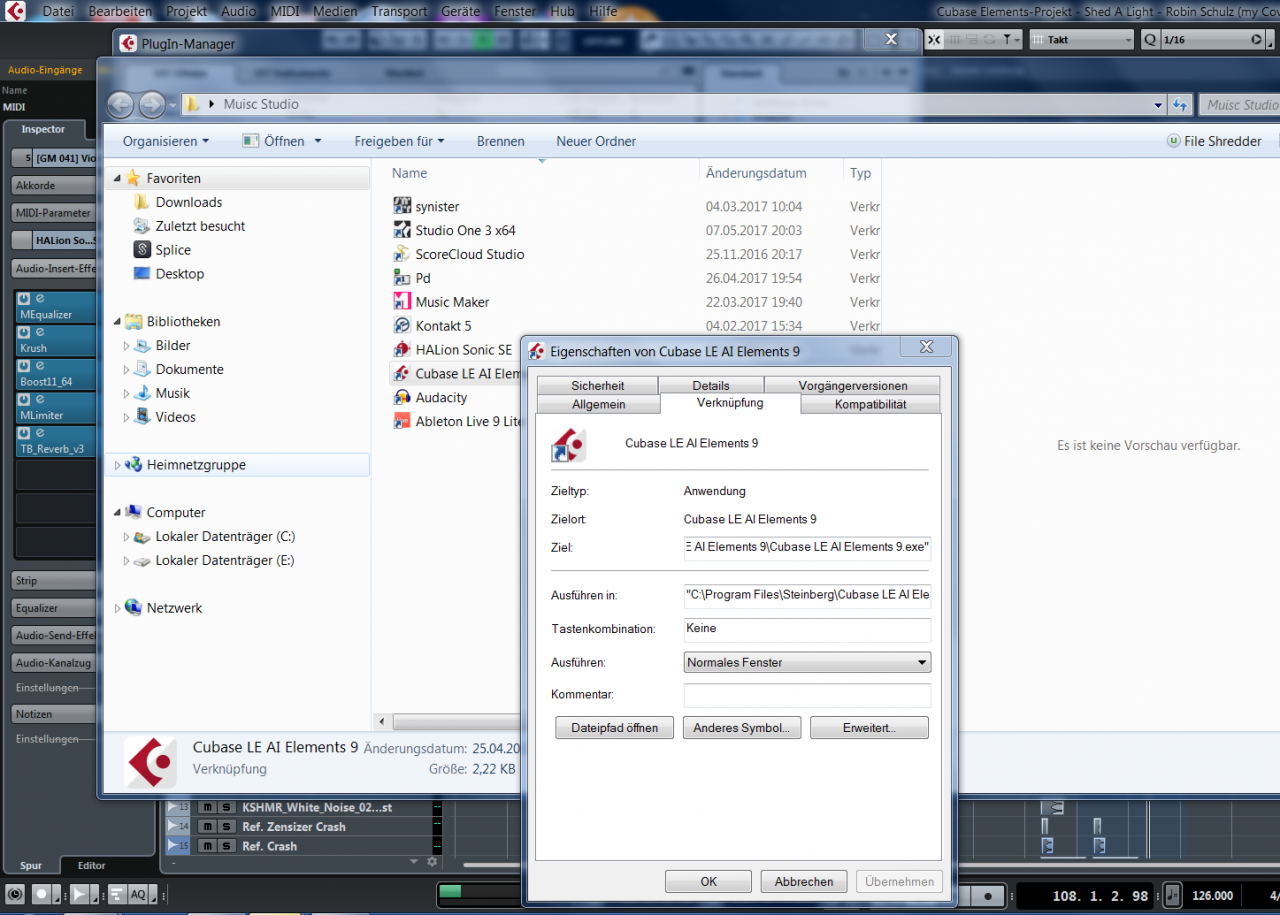Image resolution: width=1280 pixels, height=915 pixels.
Task: Select Kontakt 5 shortcut
Action: tap(433, 326)
